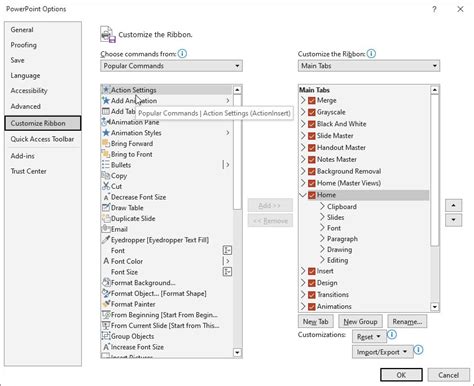Click the New Group button
Screen dimensions: 474x386
click(x=360, y=321)
